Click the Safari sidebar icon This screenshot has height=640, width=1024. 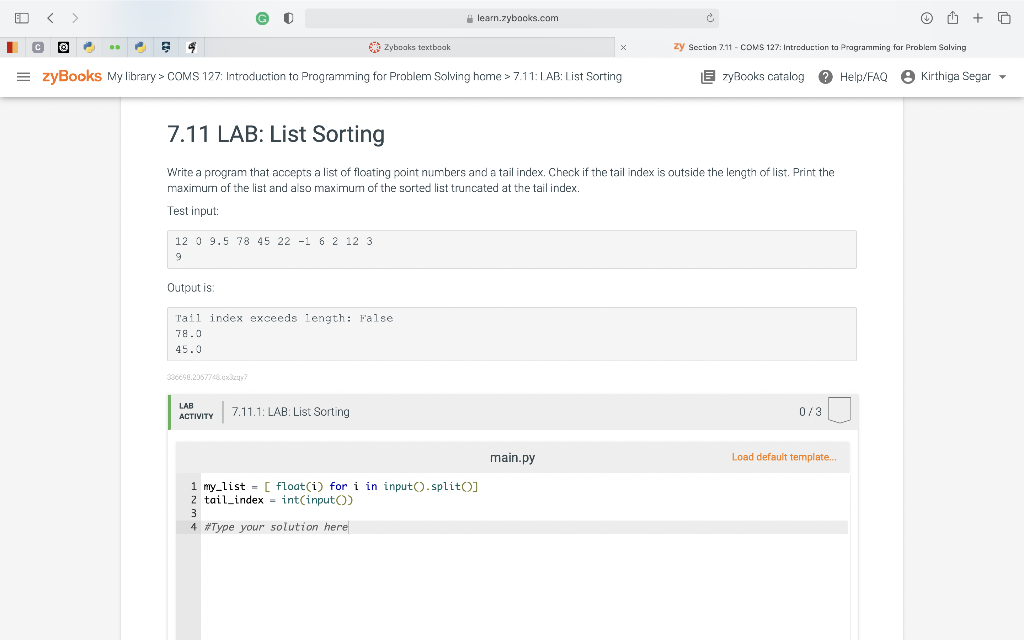(x=21, y=17)
